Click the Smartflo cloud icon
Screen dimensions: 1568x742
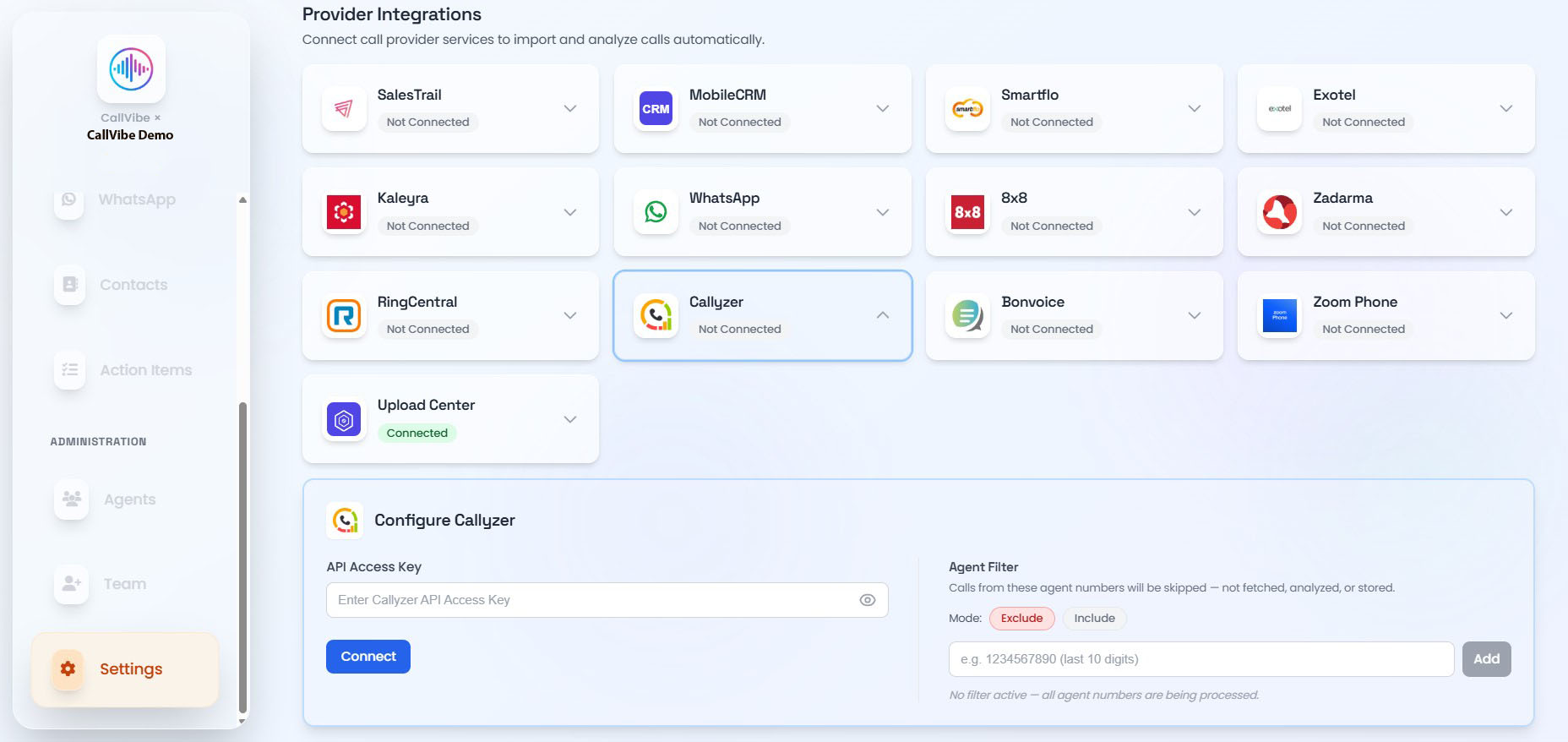tap(967, 109)
